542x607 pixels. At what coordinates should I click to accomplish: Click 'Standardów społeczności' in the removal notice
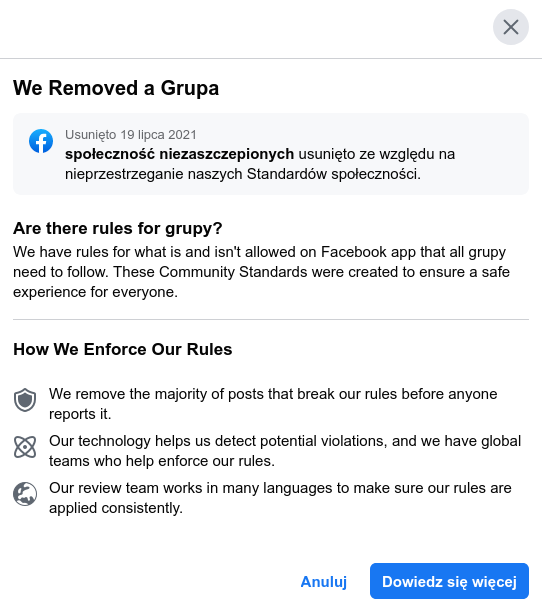point(334,174)
